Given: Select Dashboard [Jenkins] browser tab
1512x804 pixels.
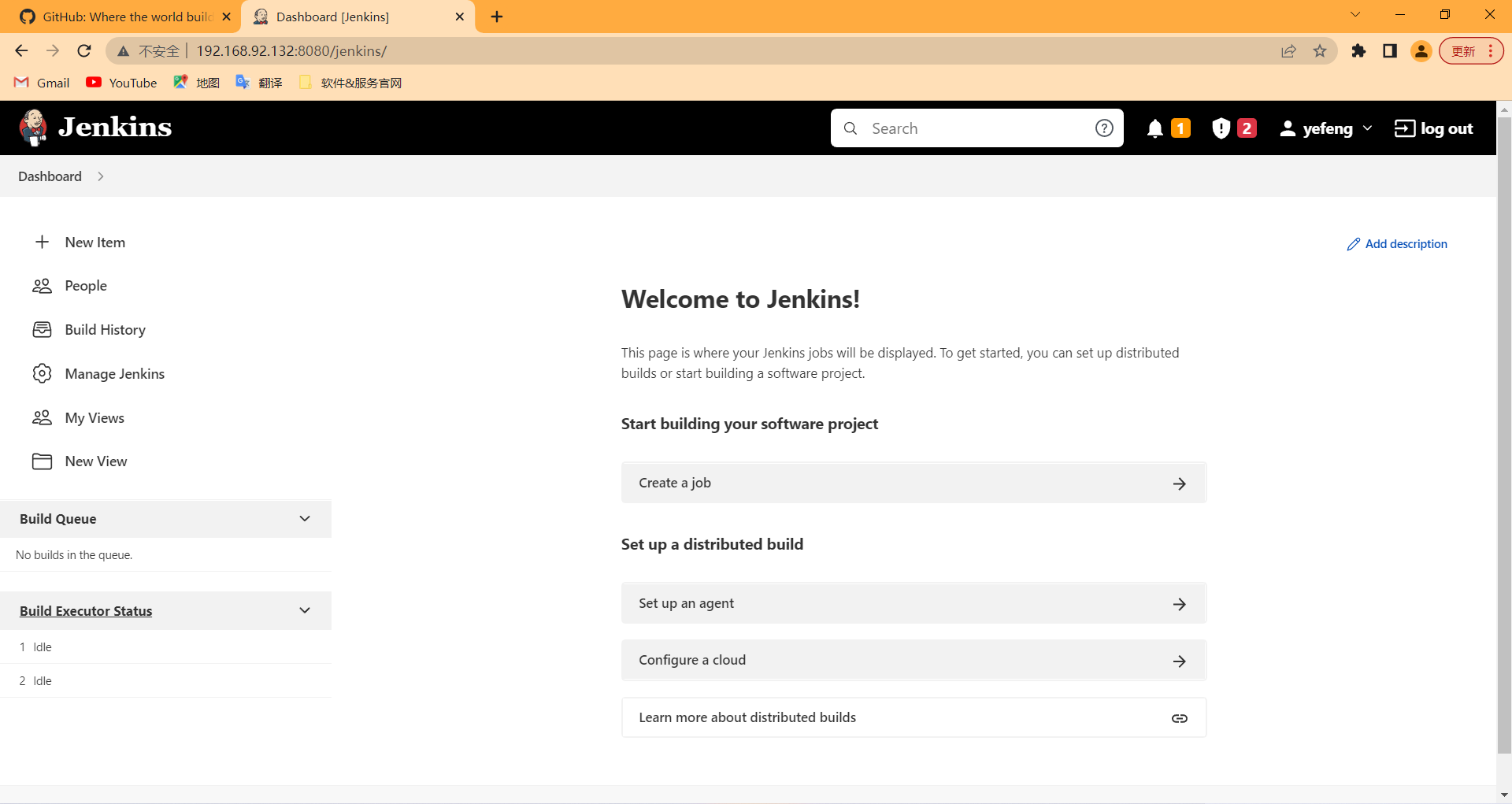Looking at the screenshot, I should point(357,17).
